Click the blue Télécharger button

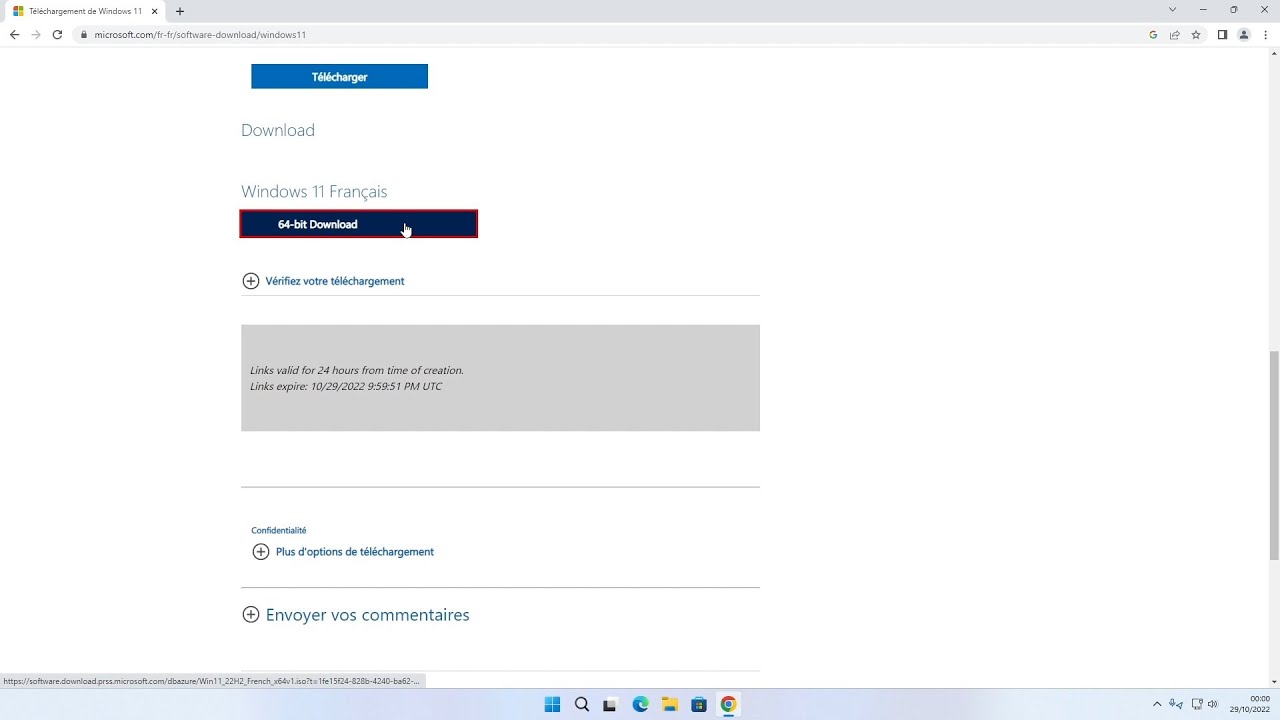click(339, 76)
